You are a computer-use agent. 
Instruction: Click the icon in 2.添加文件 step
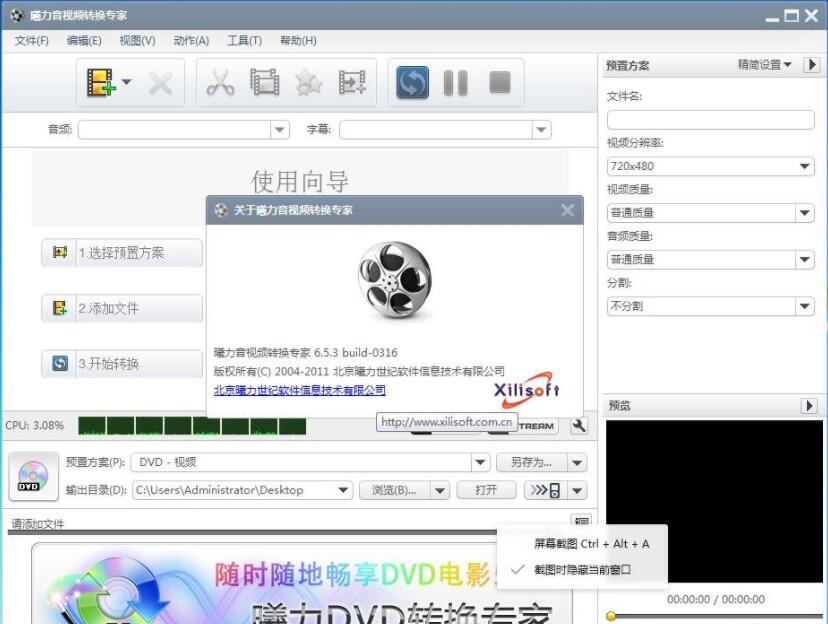[60, 308]
